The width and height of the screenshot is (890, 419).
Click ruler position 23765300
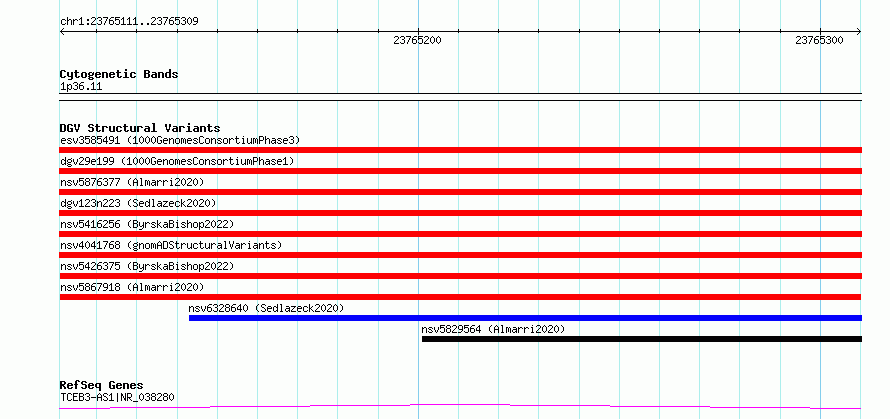pos(819,40)
